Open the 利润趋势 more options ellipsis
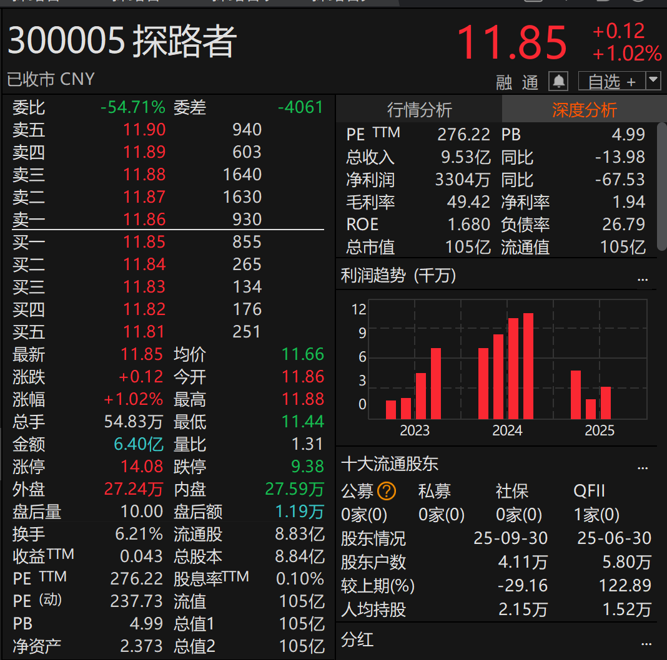667x660 pixels. 642,277
